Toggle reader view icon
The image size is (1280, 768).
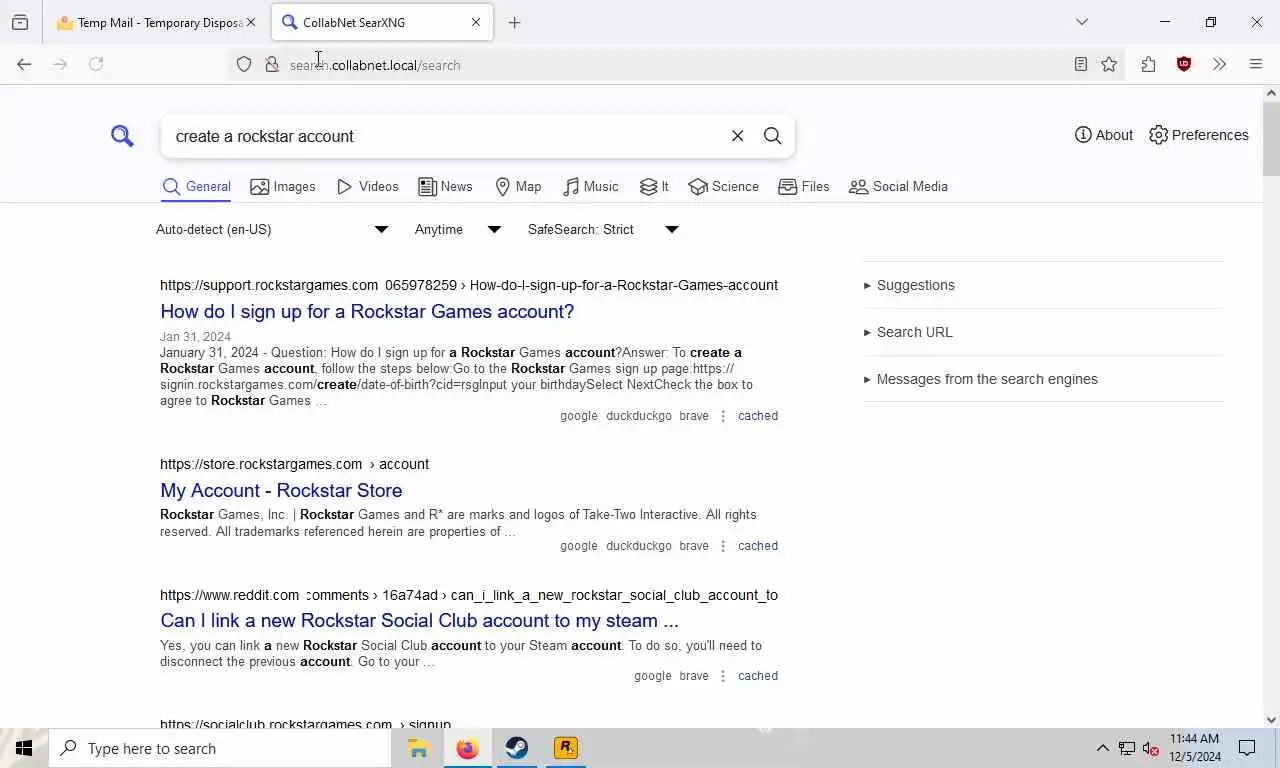(1081, 64)
